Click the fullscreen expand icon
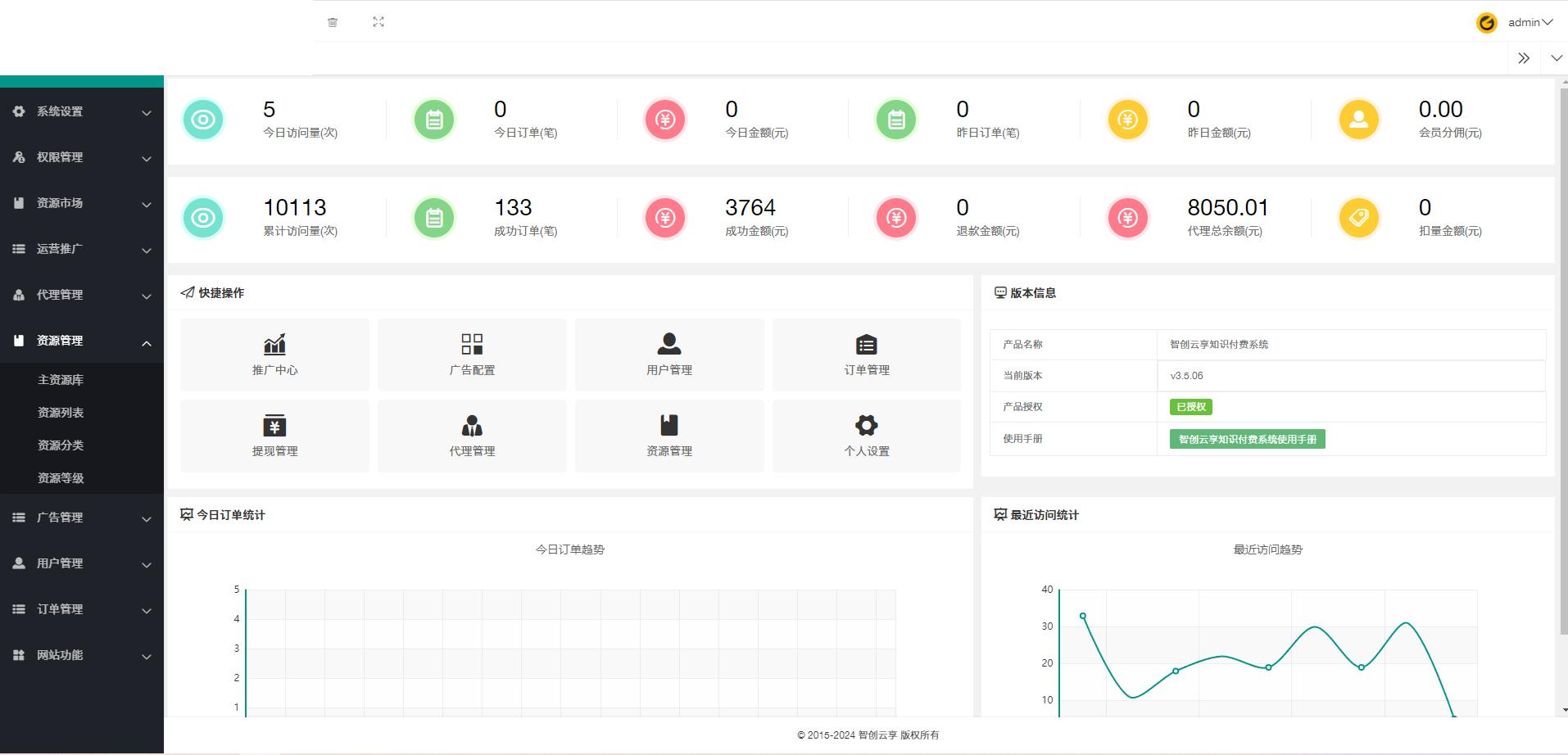 pos(378,22)
